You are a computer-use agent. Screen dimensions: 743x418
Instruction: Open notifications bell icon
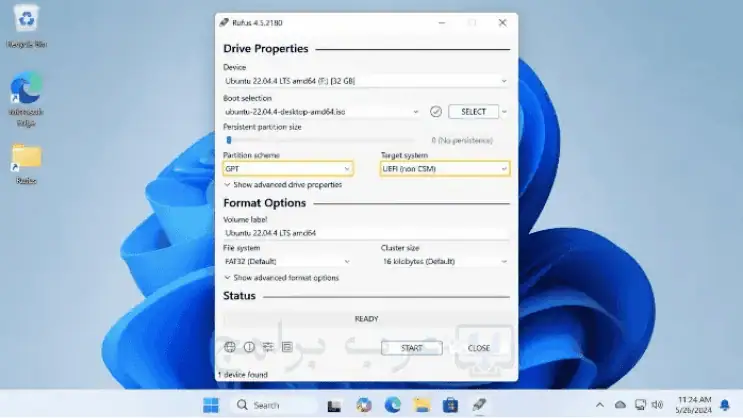tap(725, 405)
